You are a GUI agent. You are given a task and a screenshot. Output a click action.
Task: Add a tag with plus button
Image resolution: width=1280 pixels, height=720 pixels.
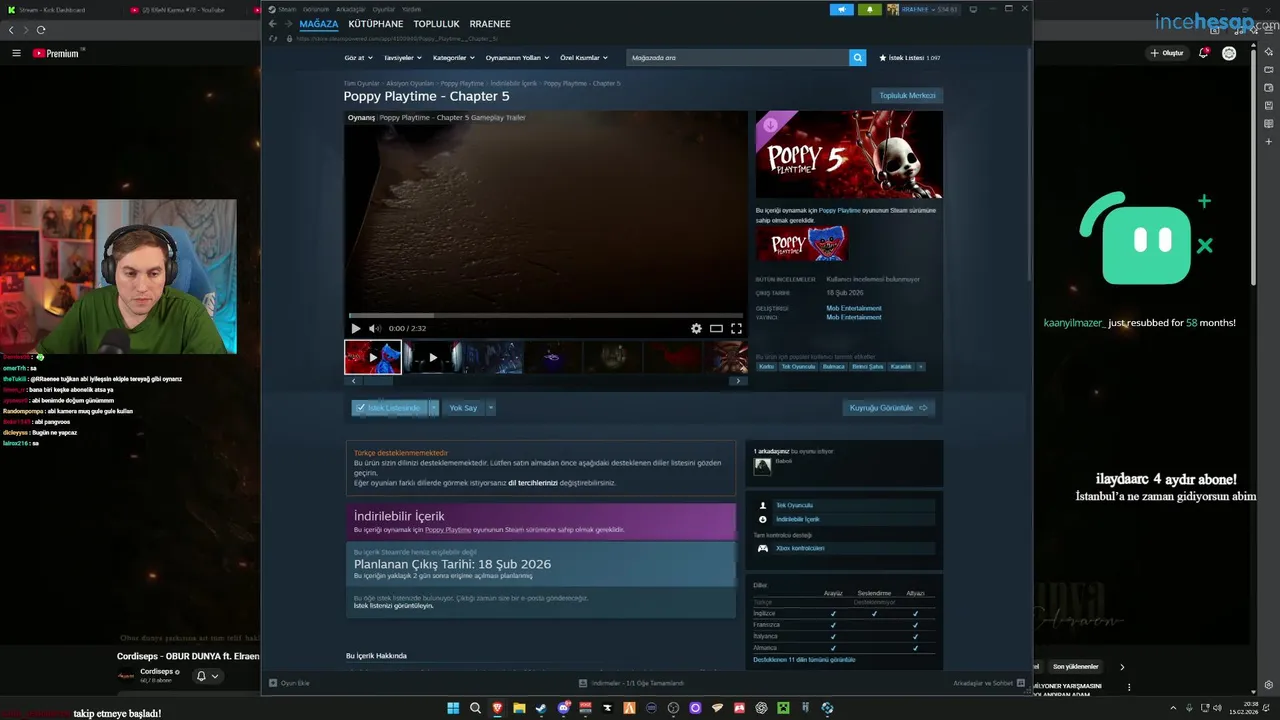pos(920,367)
